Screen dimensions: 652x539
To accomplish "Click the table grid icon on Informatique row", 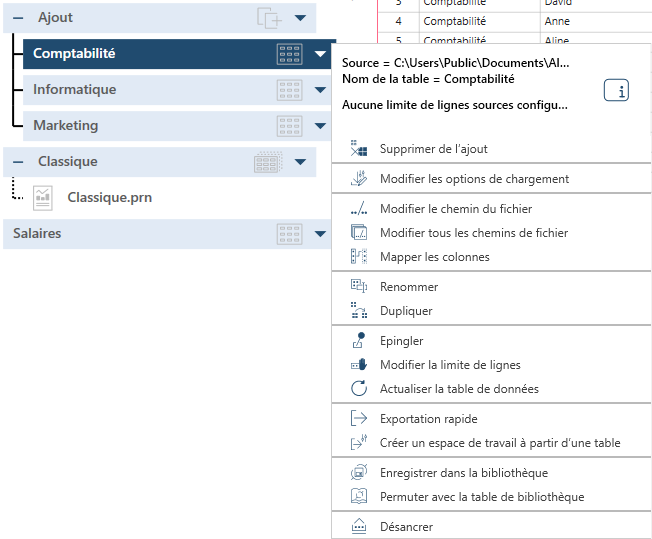I will pos(289,90).
